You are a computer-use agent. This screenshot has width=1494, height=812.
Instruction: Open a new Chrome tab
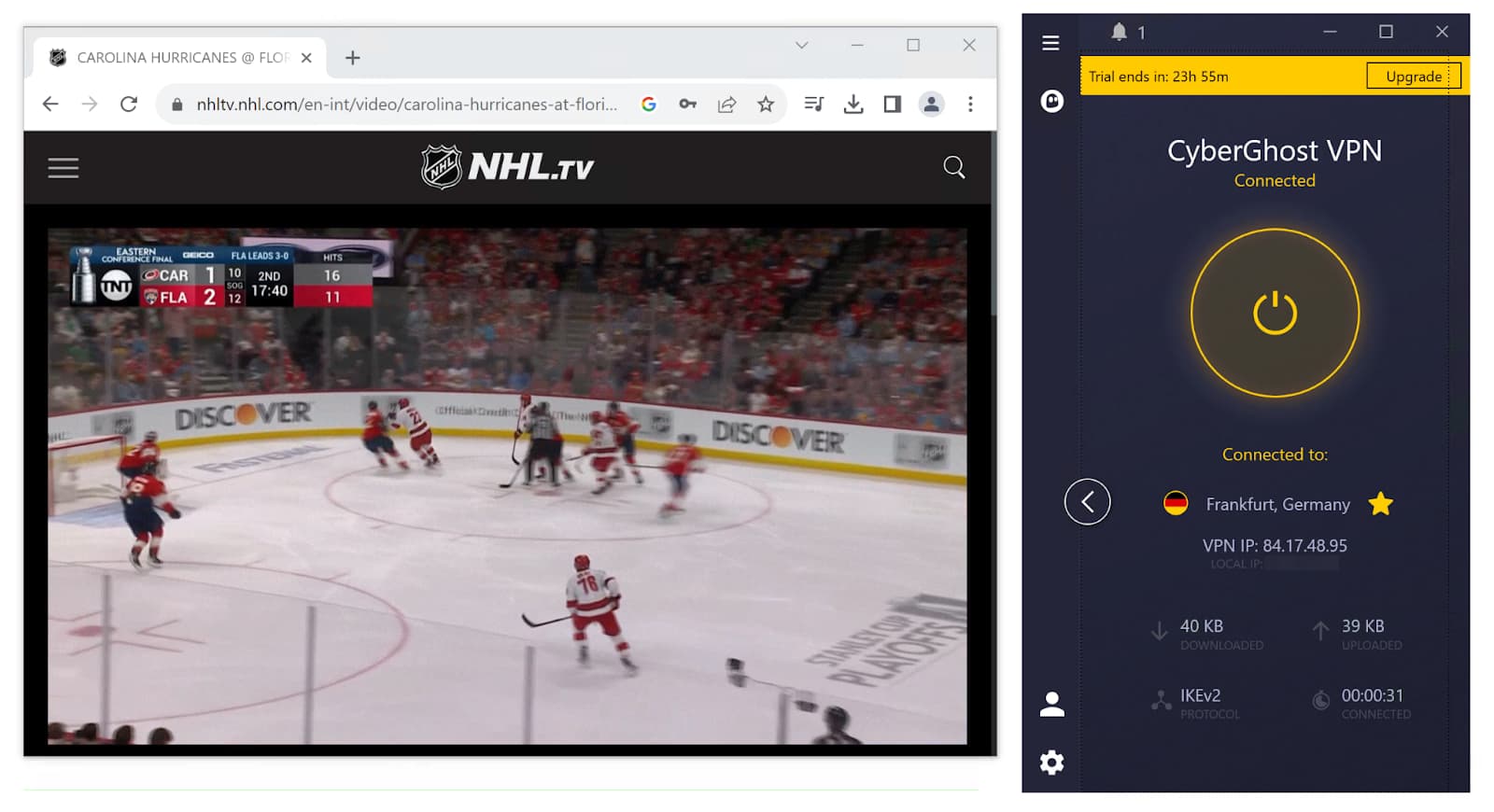click(x=352, y=58)
